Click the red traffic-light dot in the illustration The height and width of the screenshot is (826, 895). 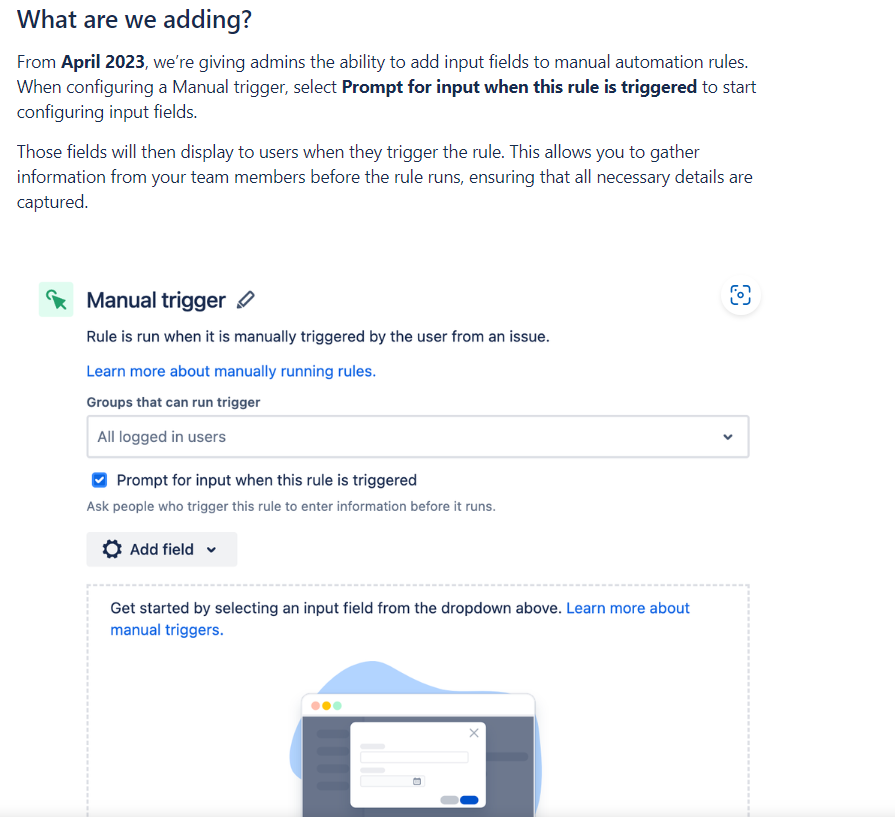[315, 706]
